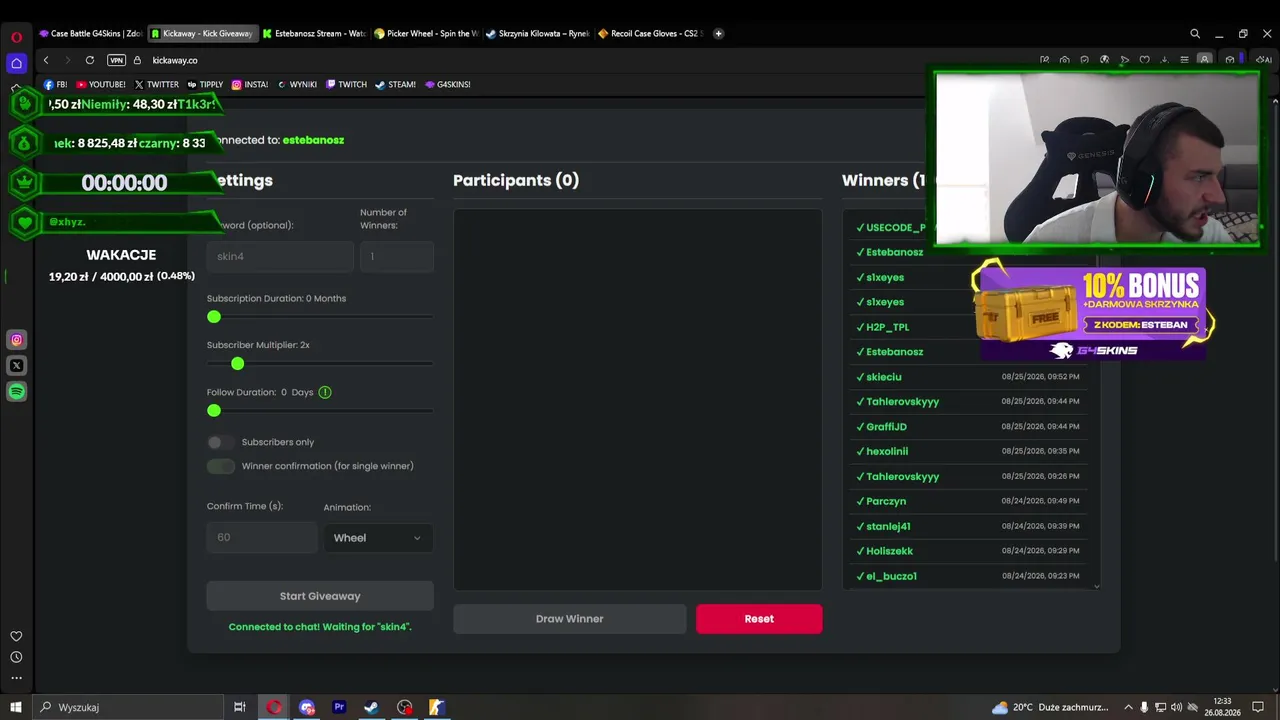
Task: Click the Subscriber Multiplier slider handle
Action: tap(237, 364)
